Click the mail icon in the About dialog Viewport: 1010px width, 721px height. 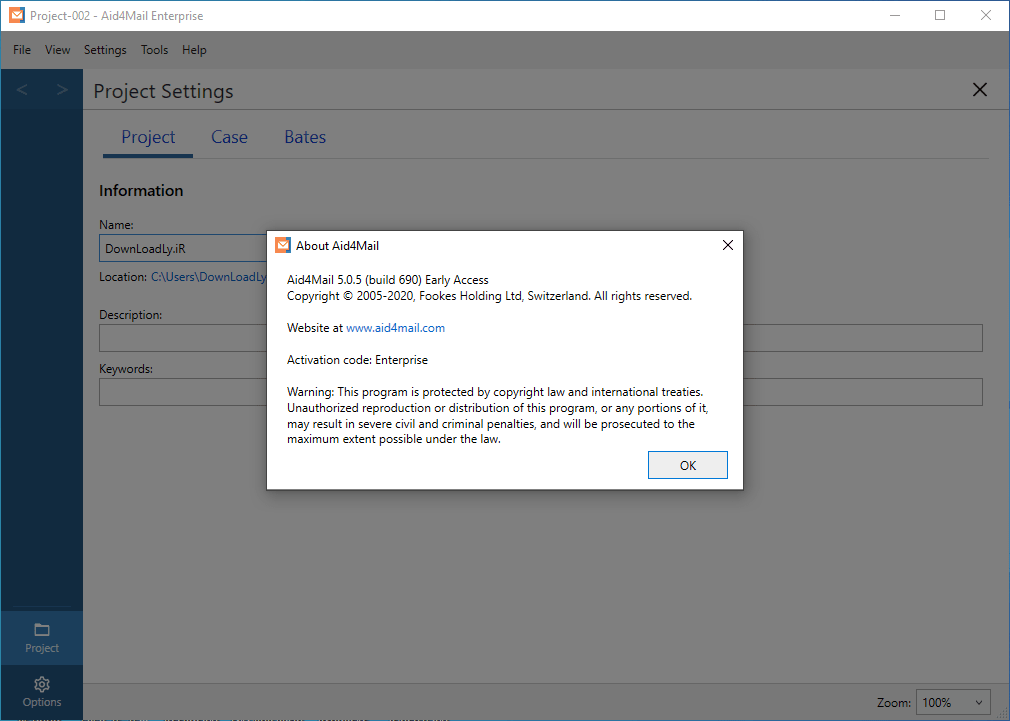tap(283, 245)
